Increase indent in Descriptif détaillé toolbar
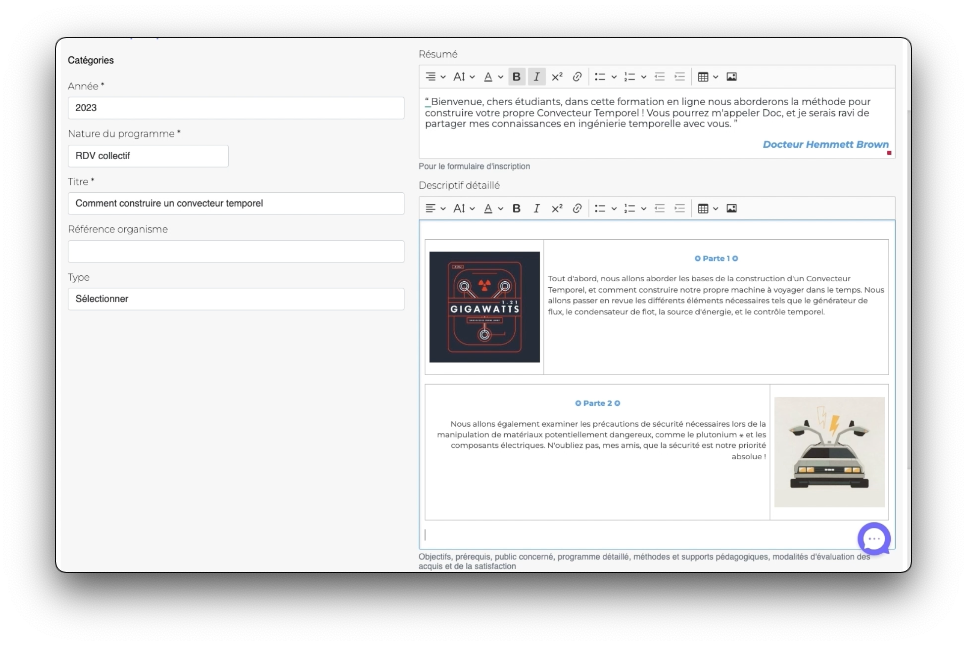Screen dimensions: 967x646 (680, 209)
